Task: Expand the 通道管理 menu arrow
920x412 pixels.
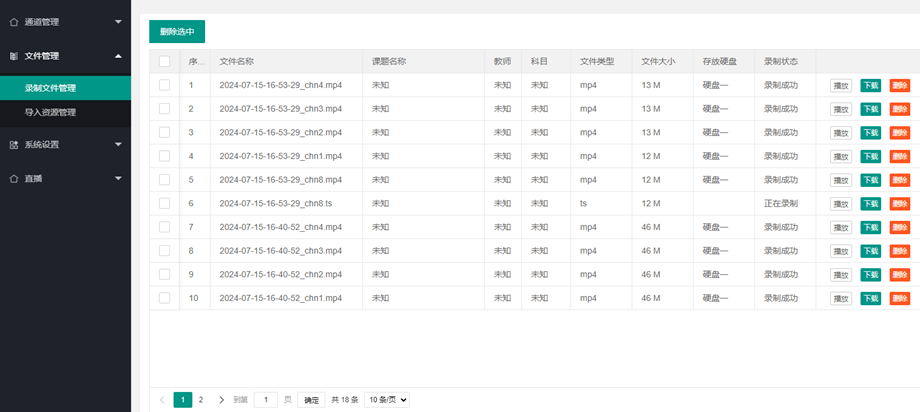Action: tap(118, 21)
